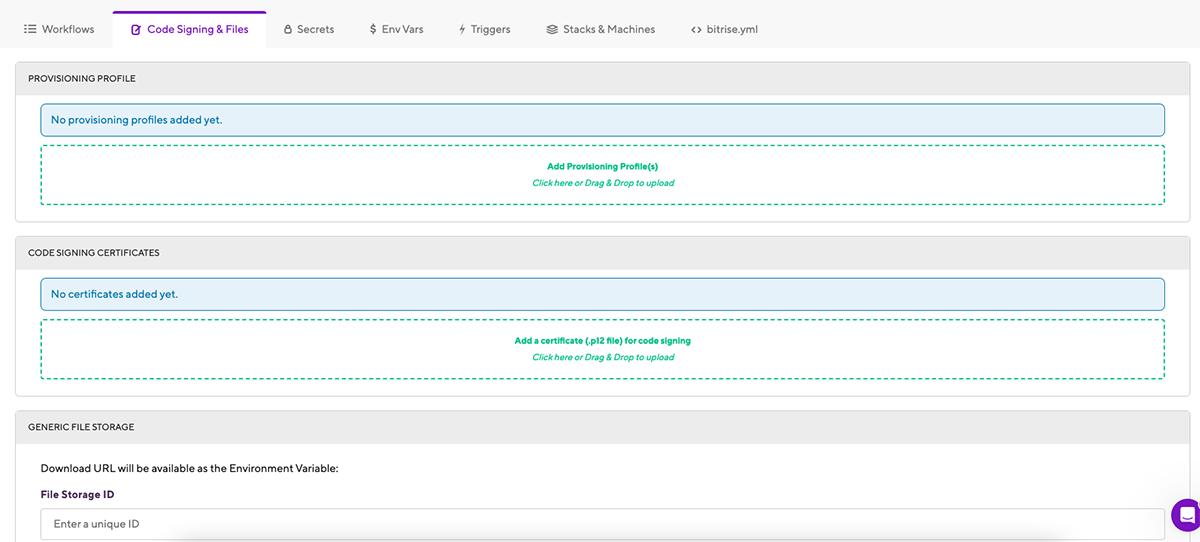Click the Secrets padlock icon
The height and width of the screenshot is (542, 1200).
[288, 30]
